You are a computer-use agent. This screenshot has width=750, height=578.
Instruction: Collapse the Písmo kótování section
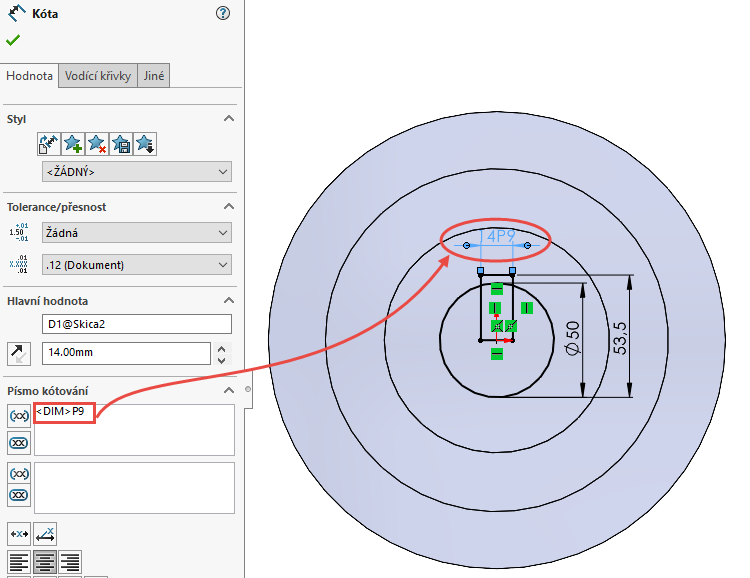point(229,390)
